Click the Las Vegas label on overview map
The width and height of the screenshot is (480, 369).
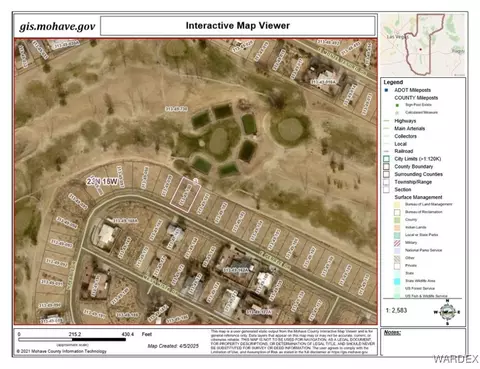[397, 36]
